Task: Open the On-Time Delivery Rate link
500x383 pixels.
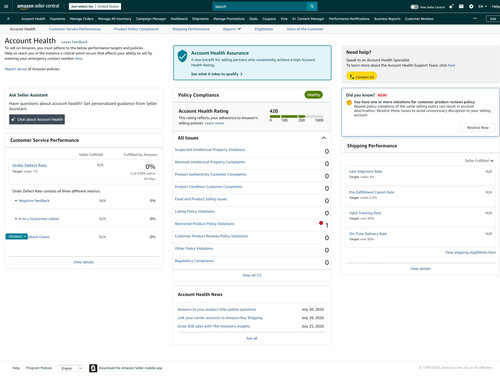Action: pos(368,234)
